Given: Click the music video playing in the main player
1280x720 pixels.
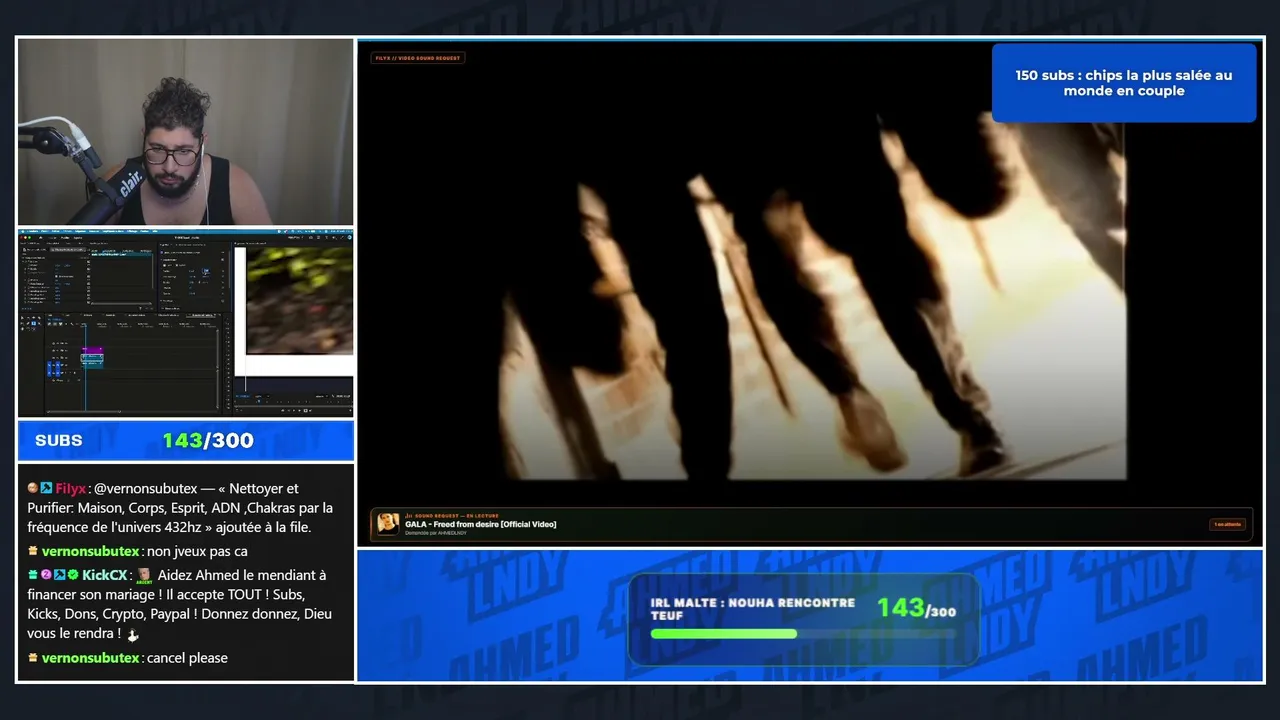Looking at the screenshot, I should (811, 295).
